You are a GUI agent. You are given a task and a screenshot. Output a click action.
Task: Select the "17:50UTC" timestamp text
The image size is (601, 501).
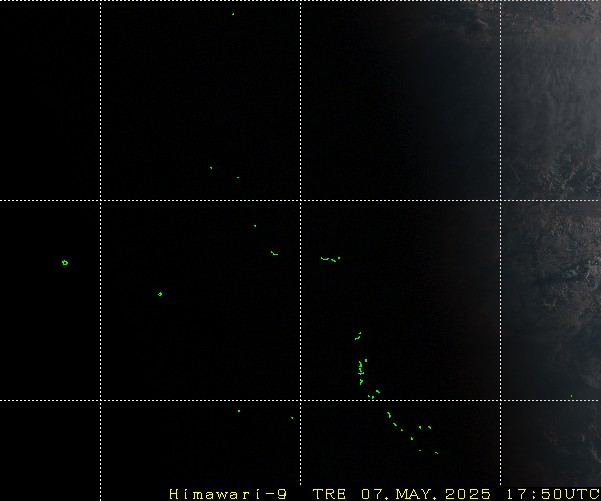pyautogui.click(x=553, y=494)
